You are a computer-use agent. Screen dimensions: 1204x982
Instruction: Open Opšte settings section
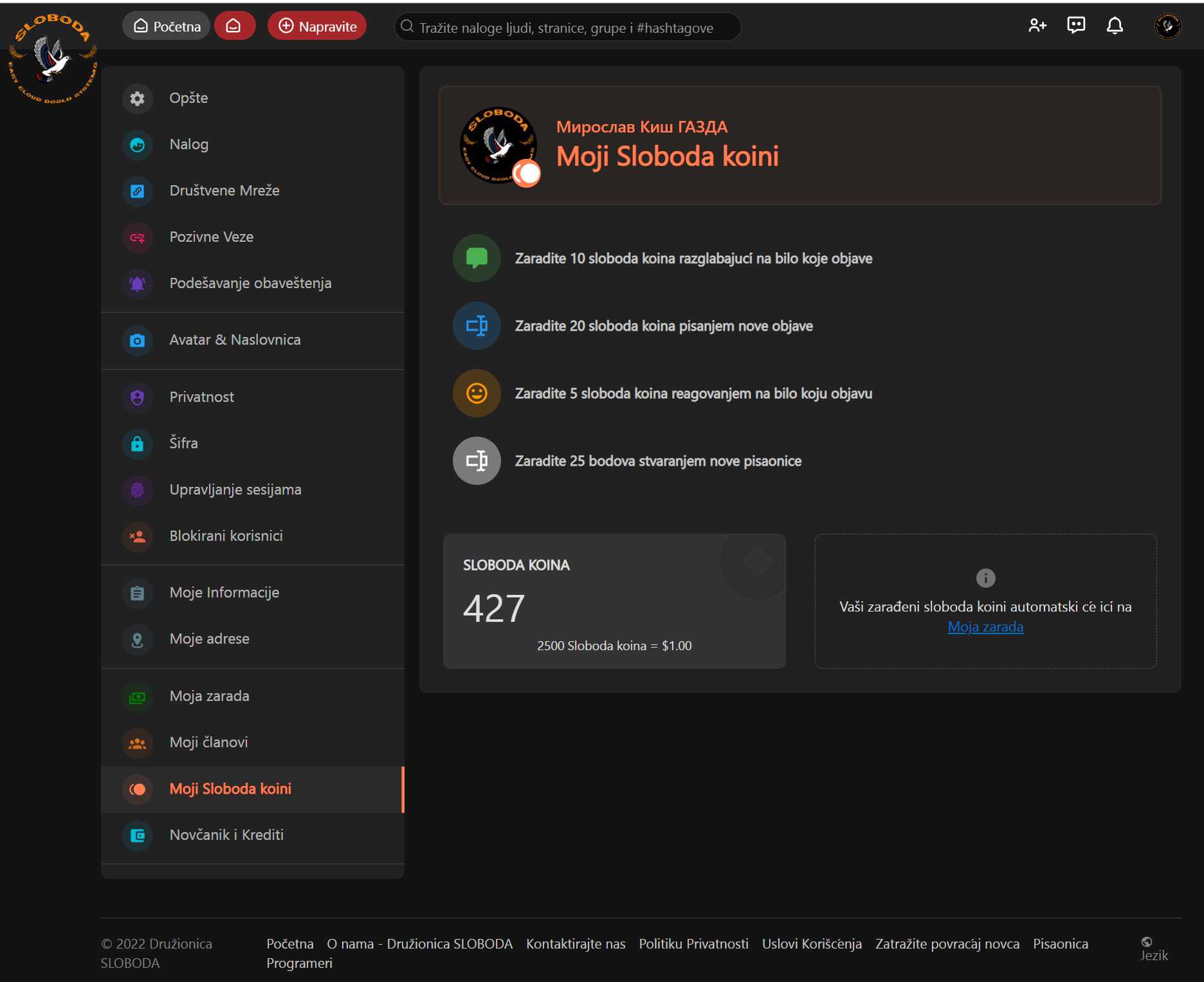pos(252,98)
